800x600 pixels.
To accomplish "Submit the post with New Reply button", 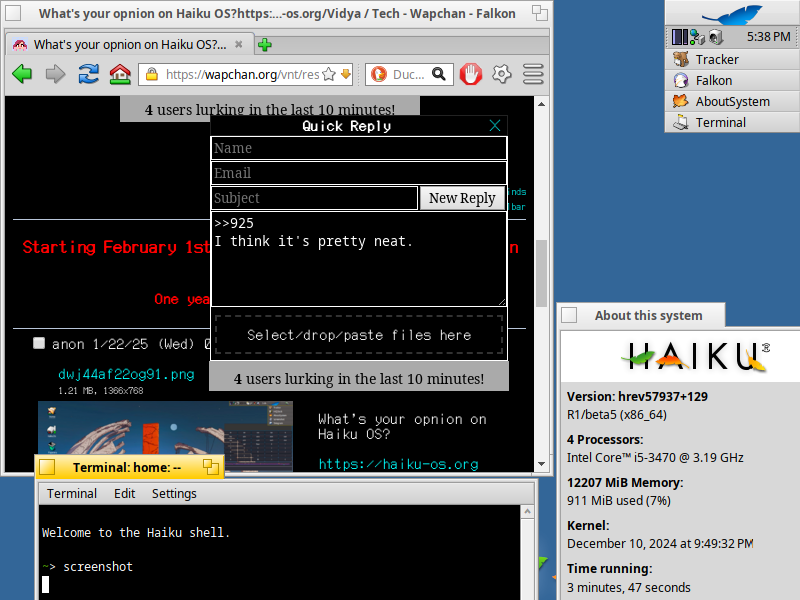I will tap(462, 198).
